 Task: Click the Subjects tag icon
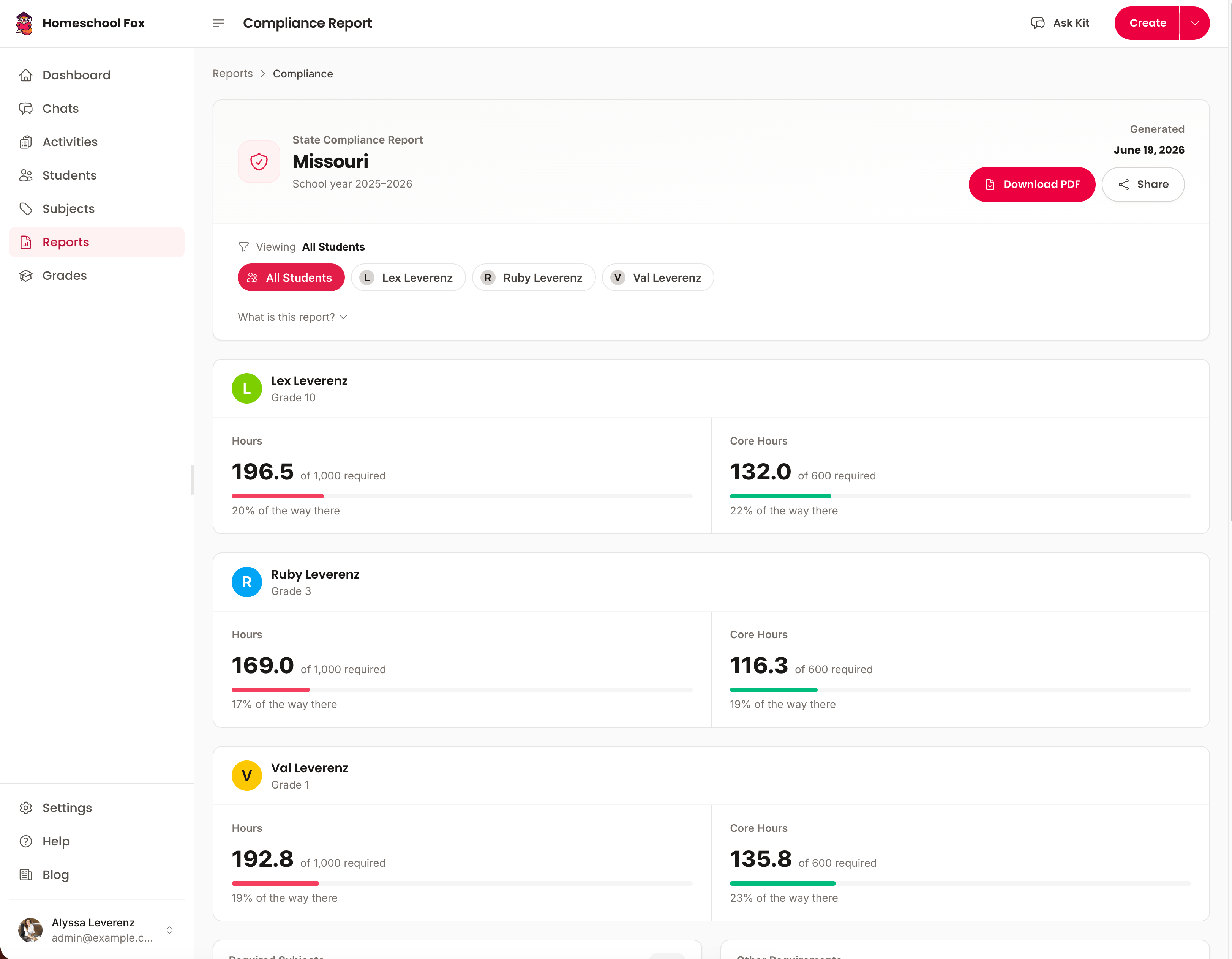point(26,208)
